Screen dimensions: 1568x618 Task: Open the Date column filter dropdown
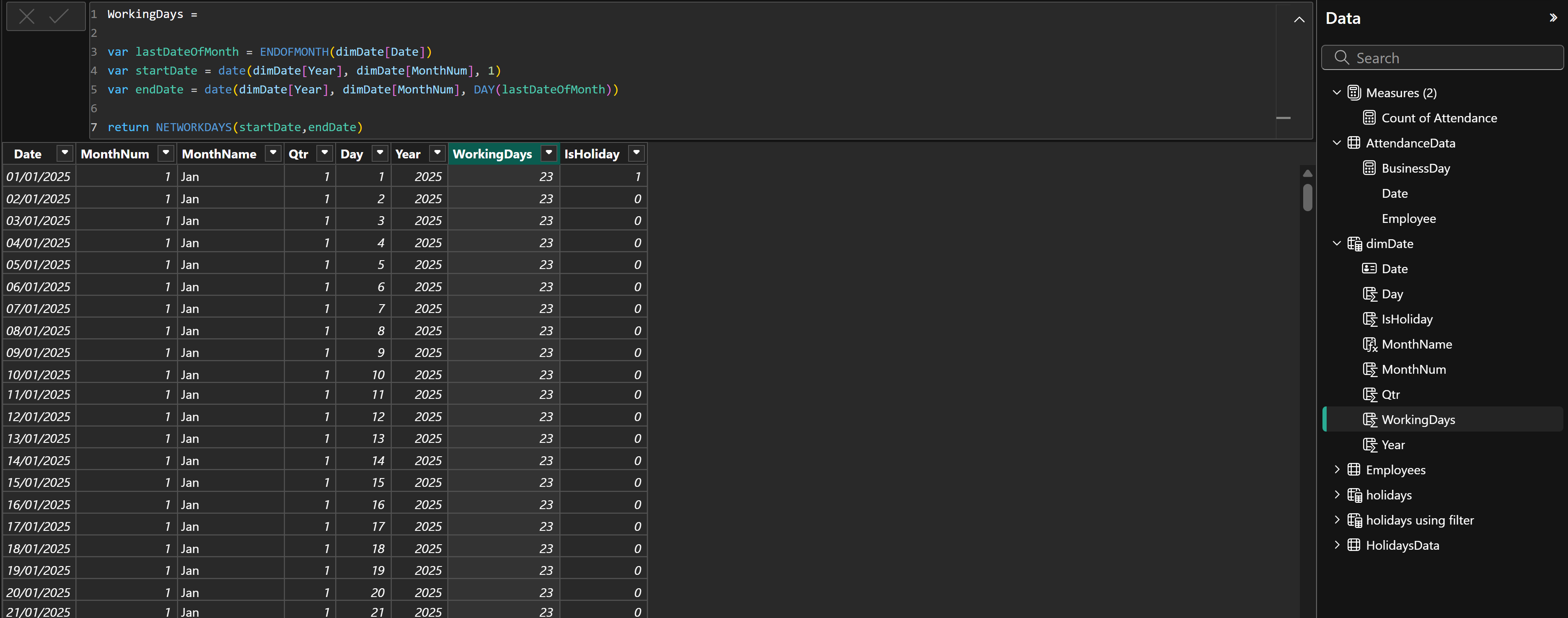(x=65, y=153)
